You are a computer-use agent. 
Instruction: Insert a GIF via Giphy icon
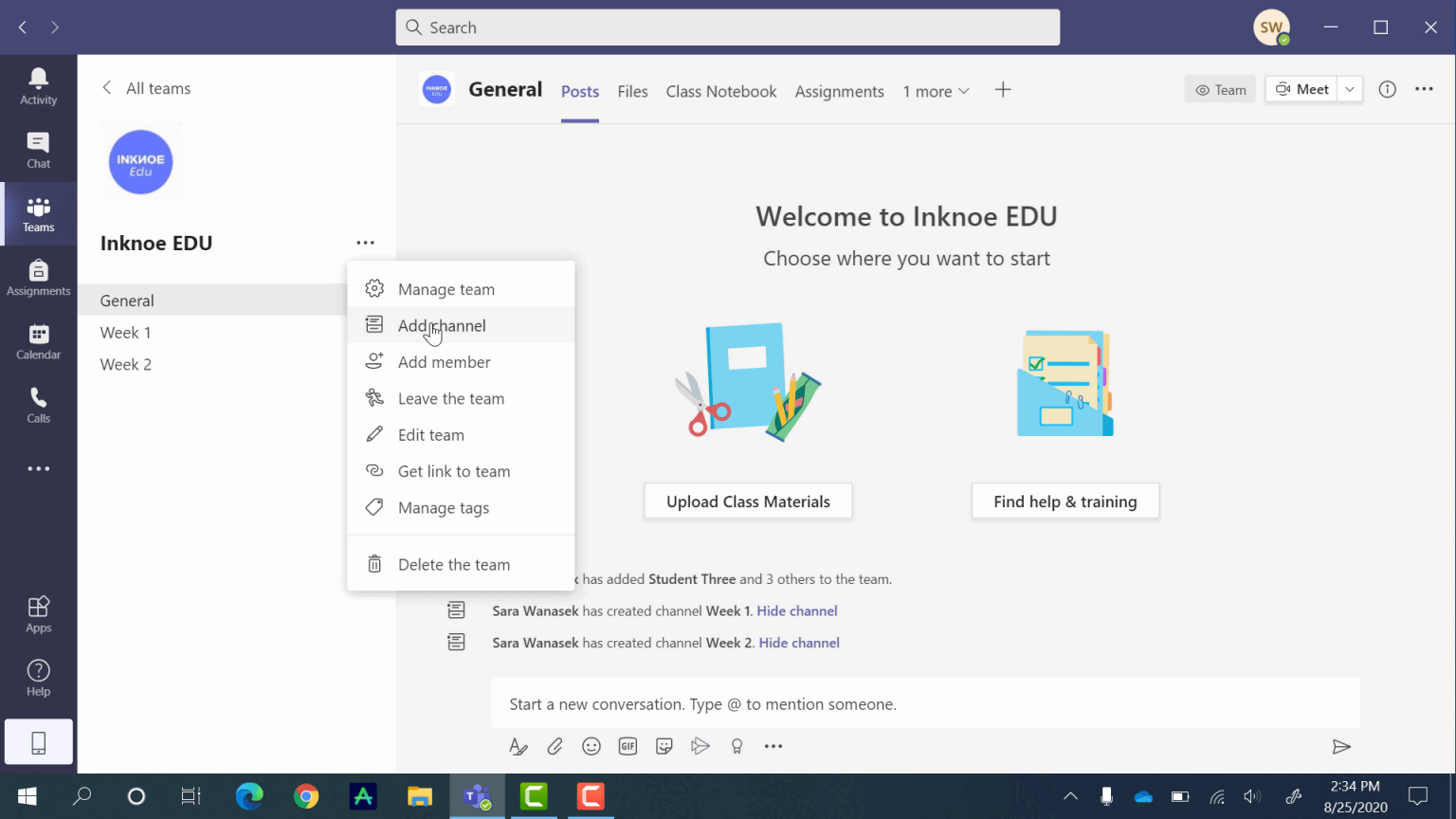pyautogui.click(x=628, y=747)
